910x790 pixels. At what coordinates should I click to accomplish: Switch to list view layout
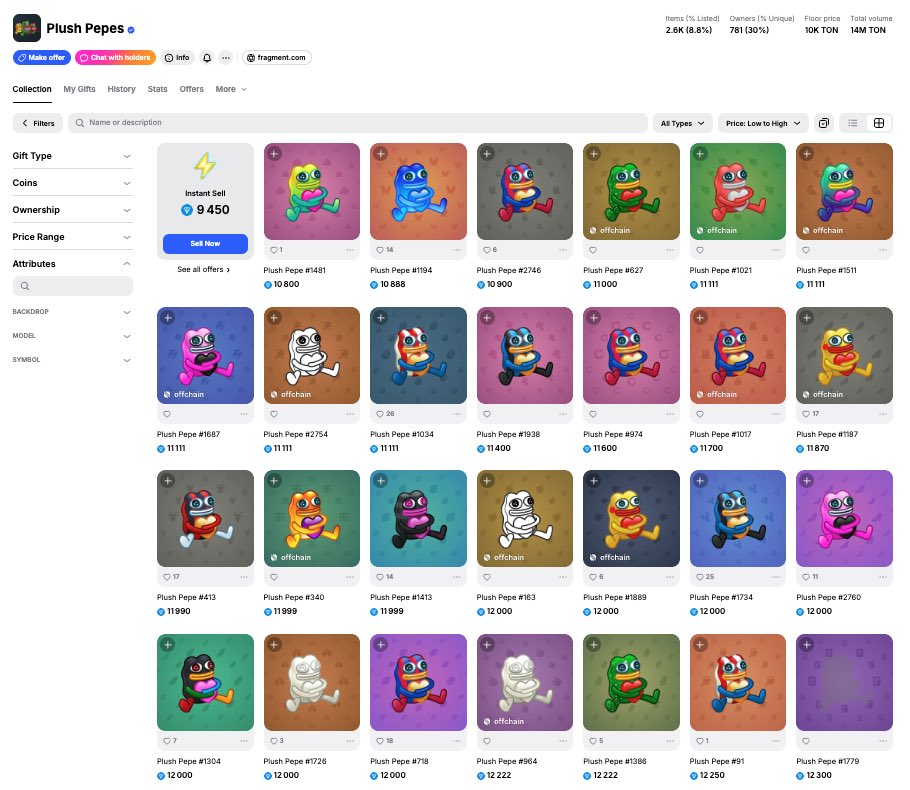[x=853, y=123]
